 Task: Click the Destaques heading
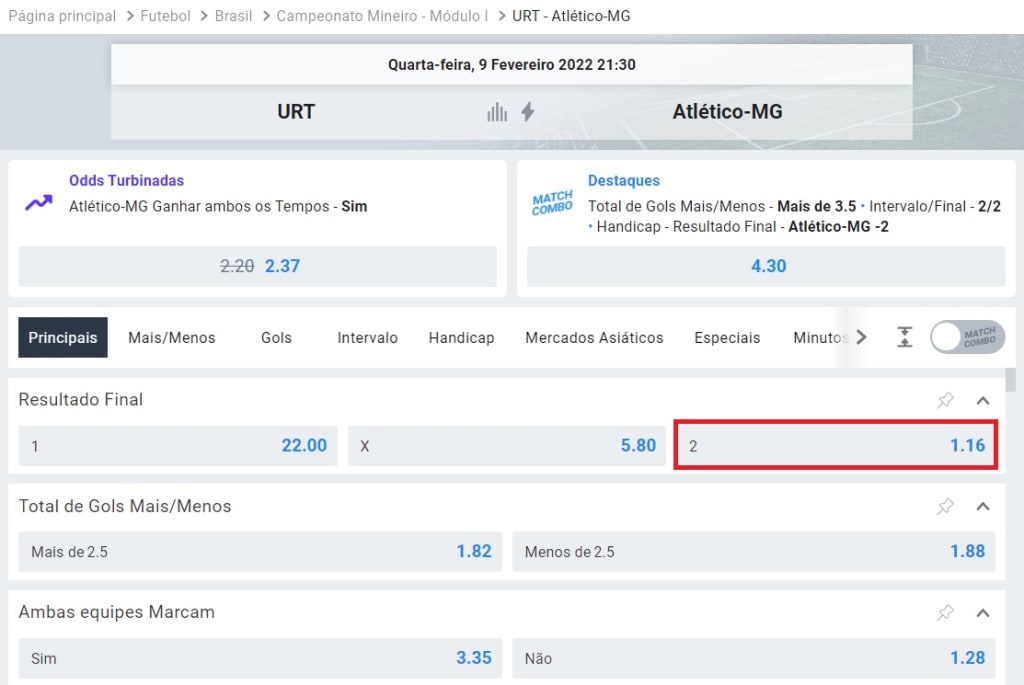(624, 180)
